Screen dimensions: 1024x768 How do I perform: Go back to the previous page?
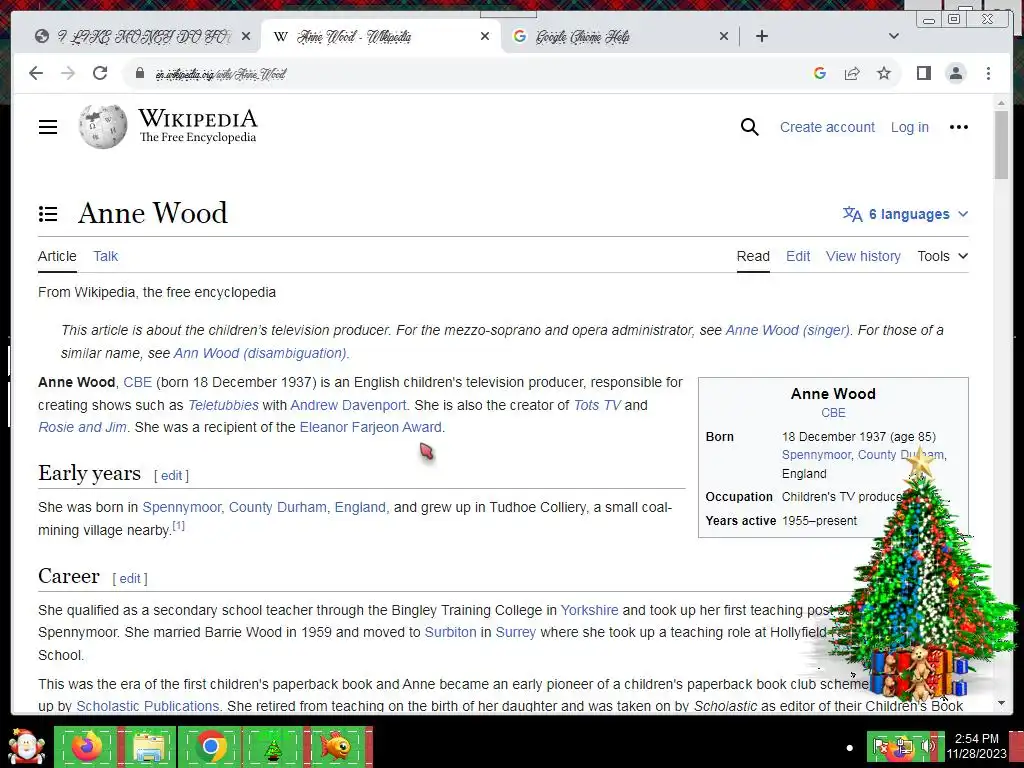click(x=36, y=73)
